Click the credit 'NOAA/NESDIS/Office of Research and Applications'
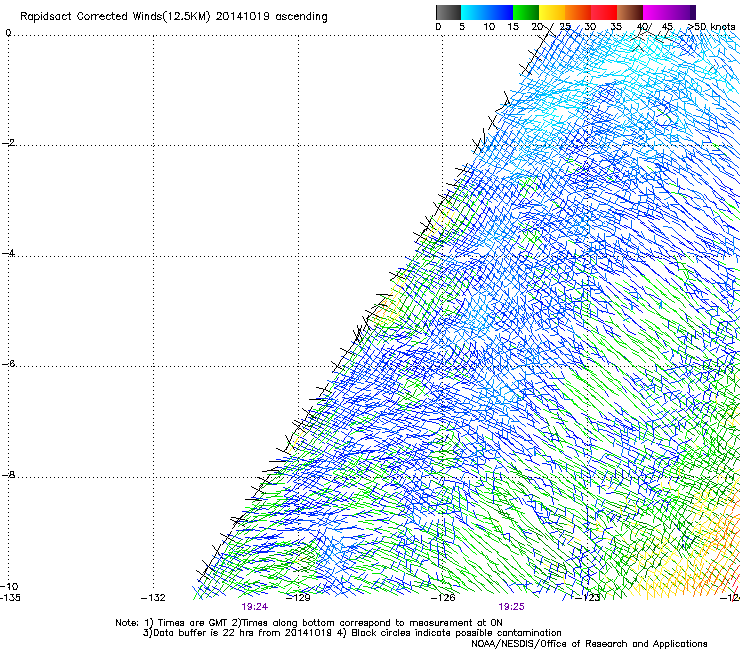 point(589,644)
